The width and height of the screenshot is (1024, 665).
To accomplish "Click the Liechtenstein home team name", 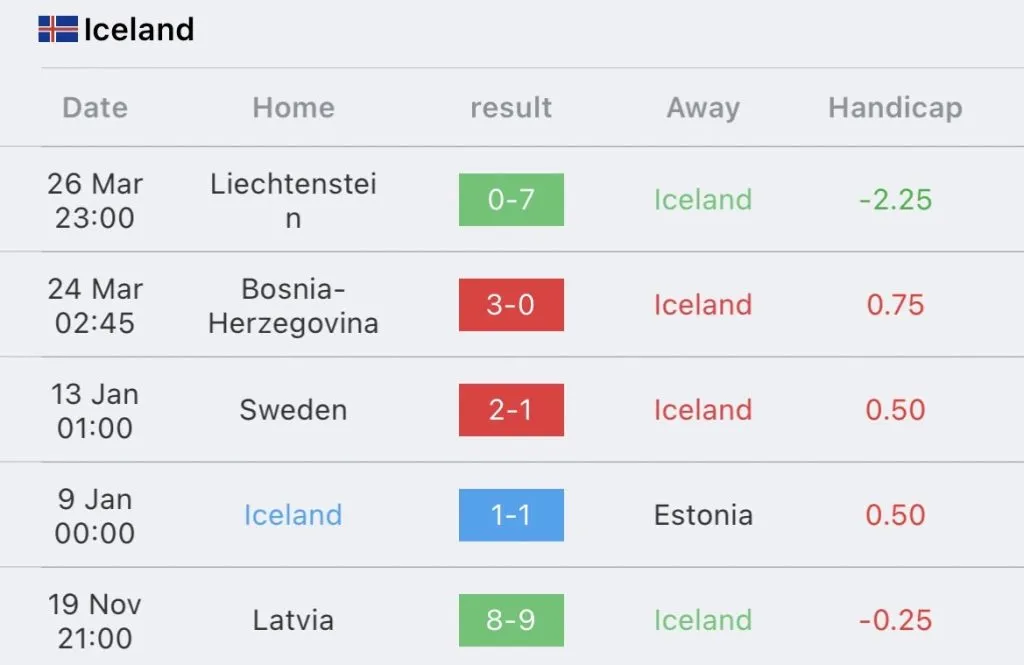I will (293, 200).
